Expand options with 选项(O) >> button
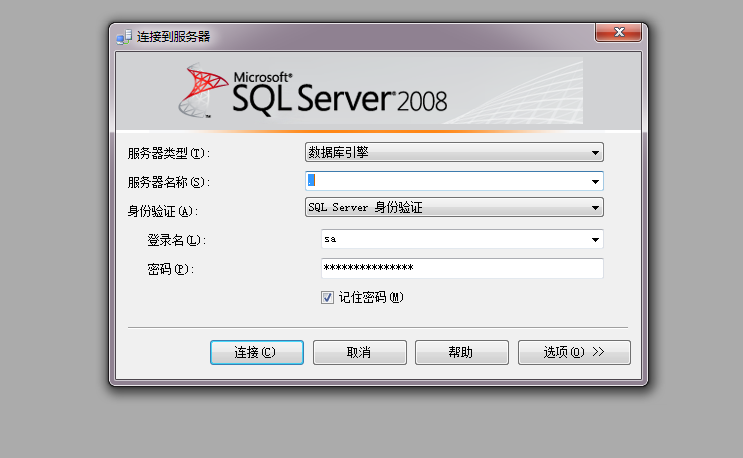The height and width of the screenshot is (458, 743). click(x=574, y=352)
